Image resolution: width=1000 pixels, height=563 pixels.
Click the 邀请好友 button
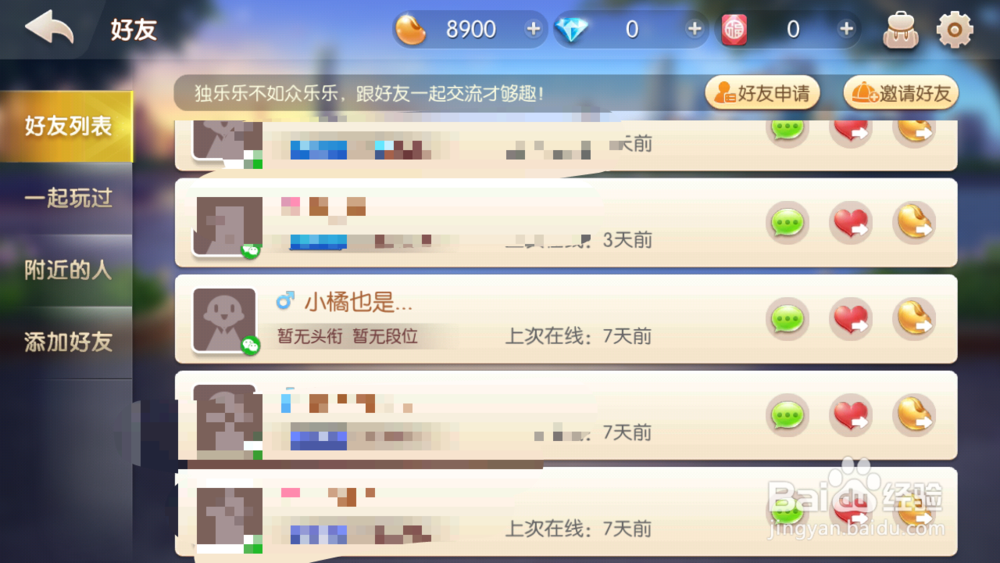tap(901, 93)
